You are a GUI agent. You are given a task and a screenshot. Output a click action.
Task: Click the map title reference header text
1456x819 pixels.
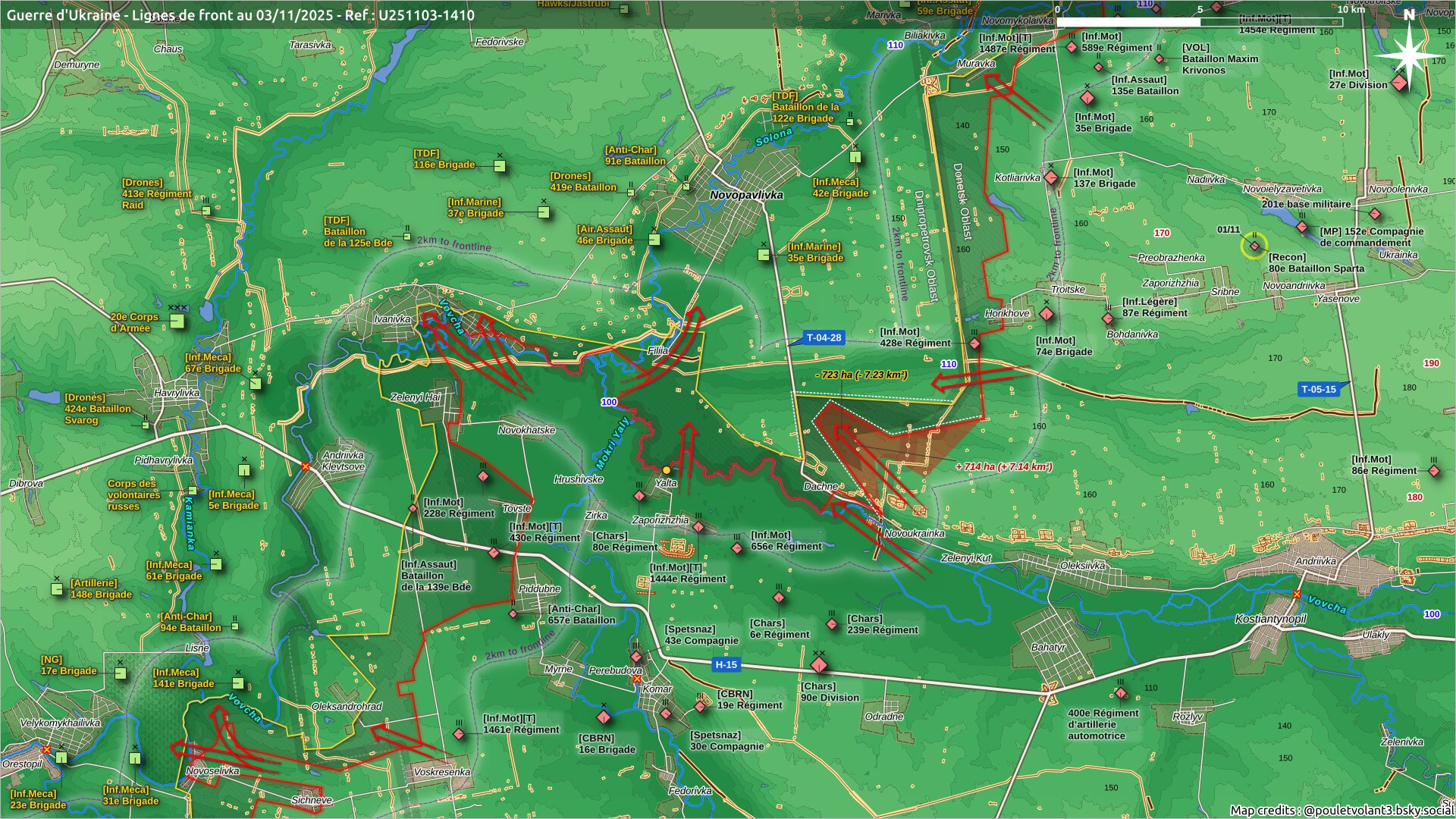click(x=241, y=15)
